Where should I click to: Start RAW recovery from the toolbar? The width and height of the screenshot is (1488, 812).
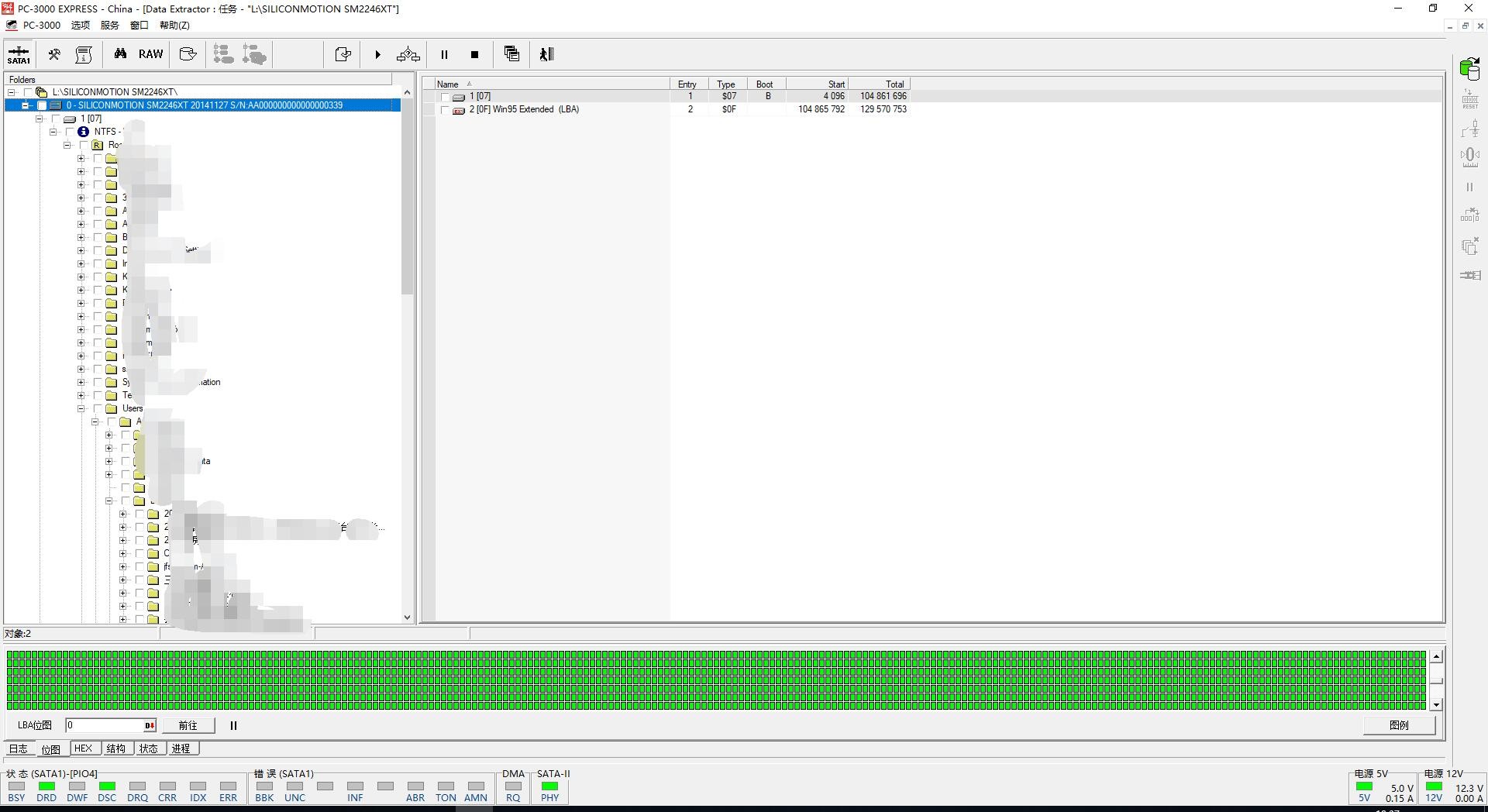151,54
